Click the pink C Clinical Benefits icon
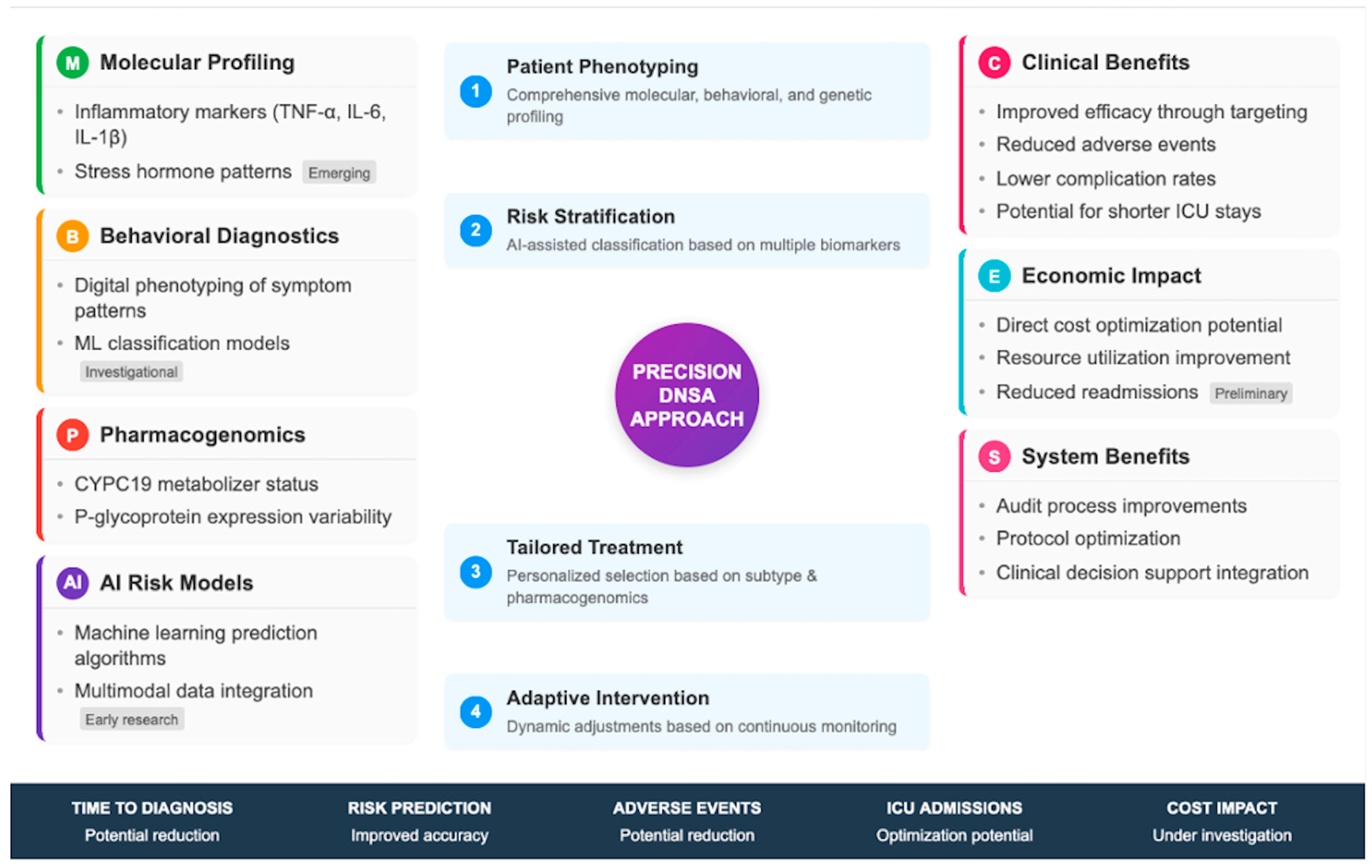Screen dimensions: 1372x868 pos(994,63)
